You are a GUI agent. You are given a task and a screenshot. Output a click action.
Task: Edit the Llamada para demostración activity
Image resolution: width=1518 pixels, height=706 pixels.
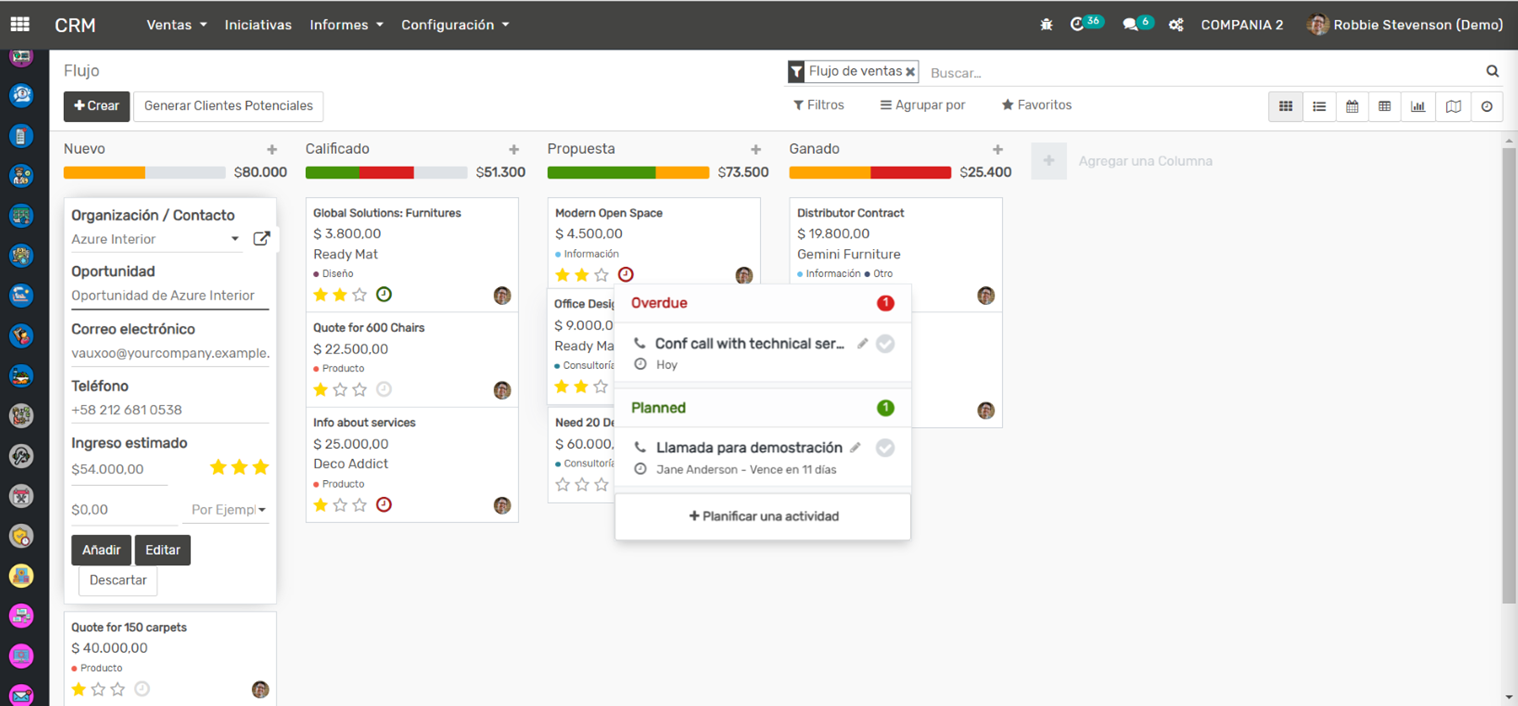[x=855, y=448]
